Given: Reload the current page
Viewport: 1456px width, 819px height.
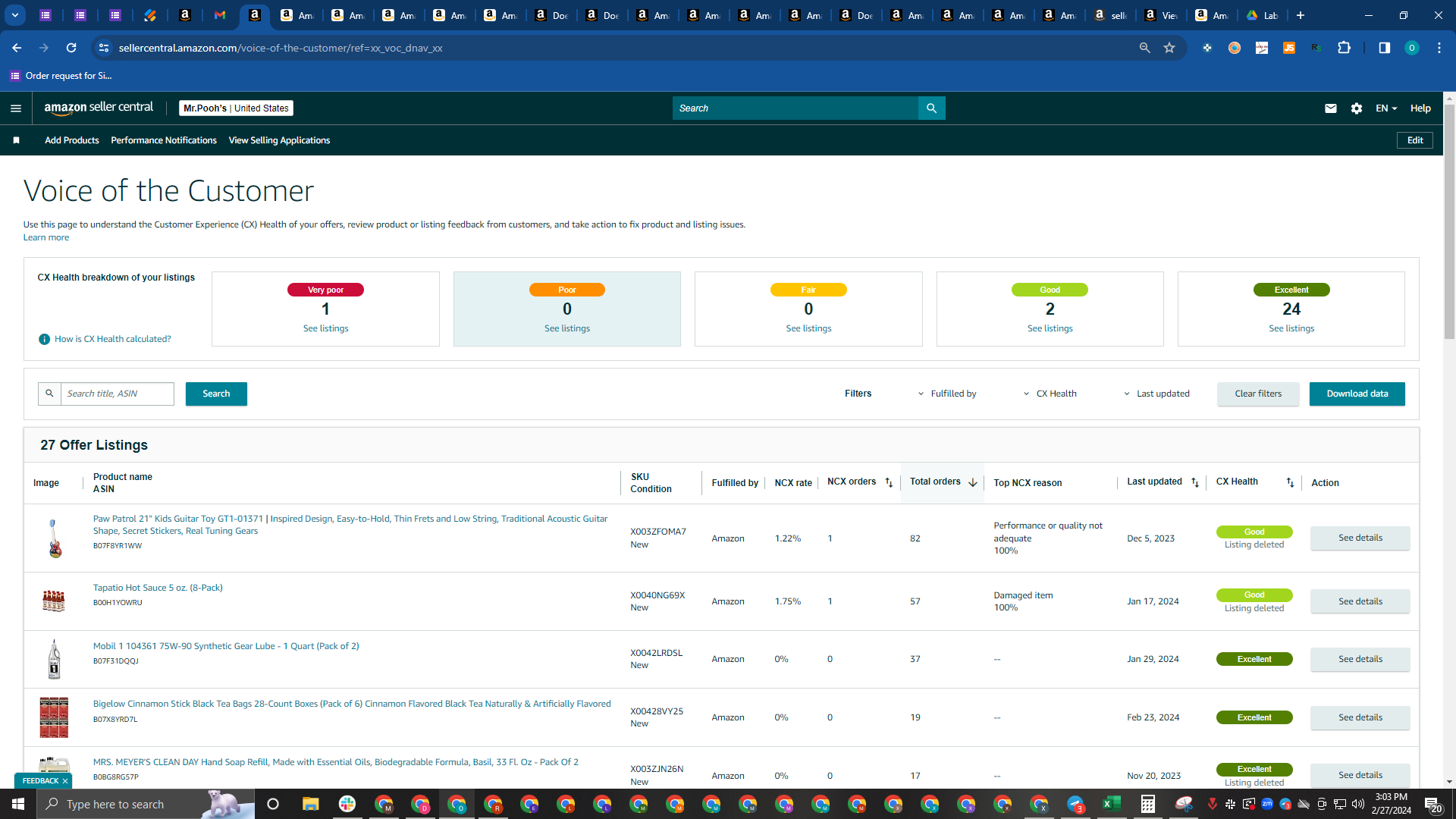Looking at the screenshot, I should click(x=71, y=48).
